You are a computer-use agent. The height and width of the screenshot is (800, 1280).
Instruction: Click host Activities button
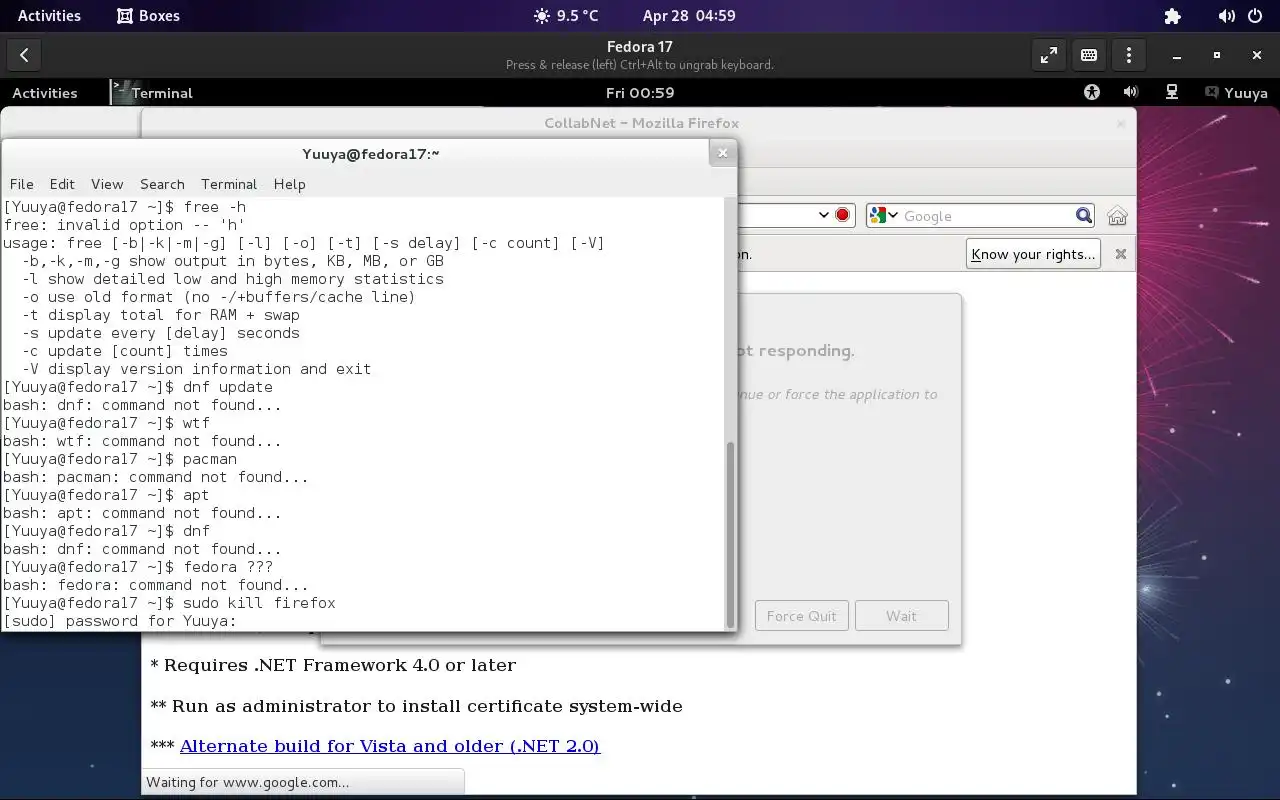tap(49, 16)
